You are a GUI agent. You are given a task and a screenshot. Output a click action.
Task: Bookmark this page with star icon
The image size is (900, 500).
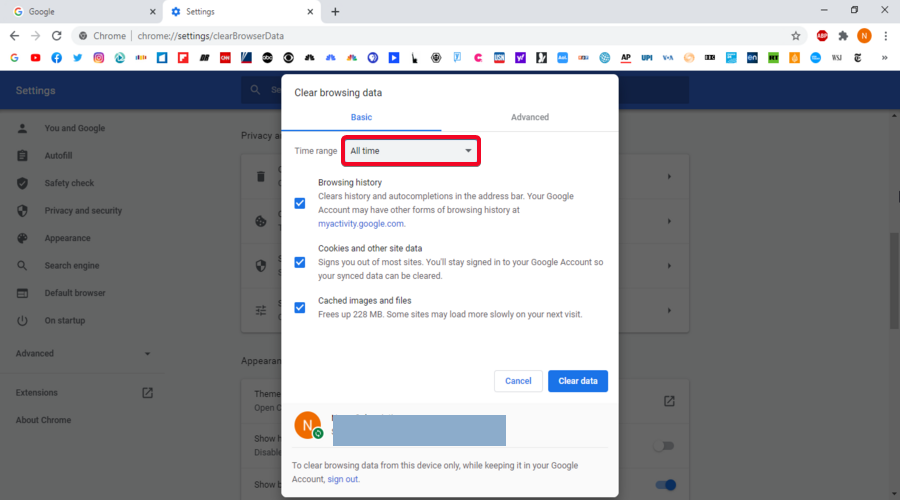(x=796, y=36)
